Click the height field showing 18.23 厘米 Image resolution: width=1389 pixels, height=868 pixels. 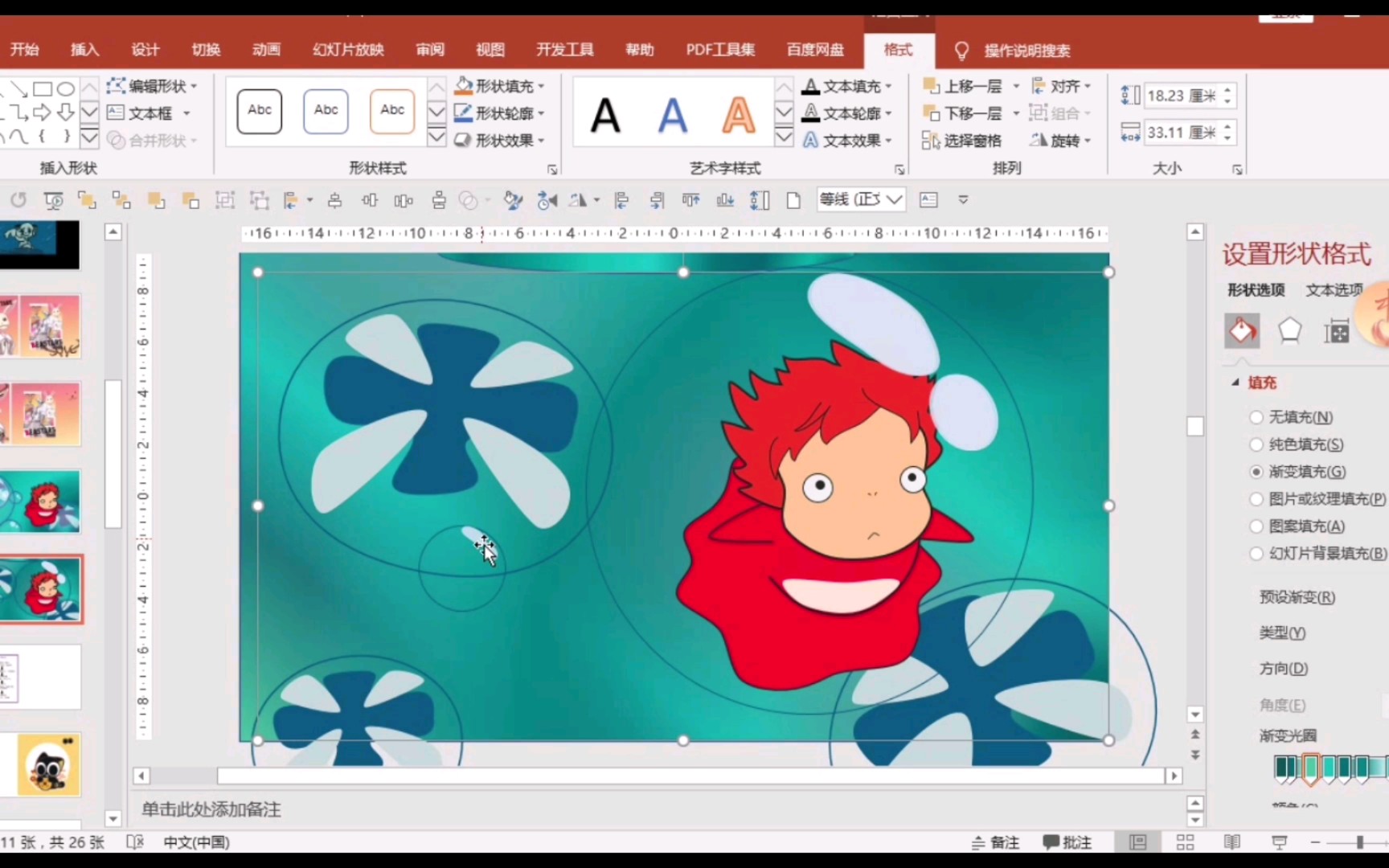(1182, 96)
